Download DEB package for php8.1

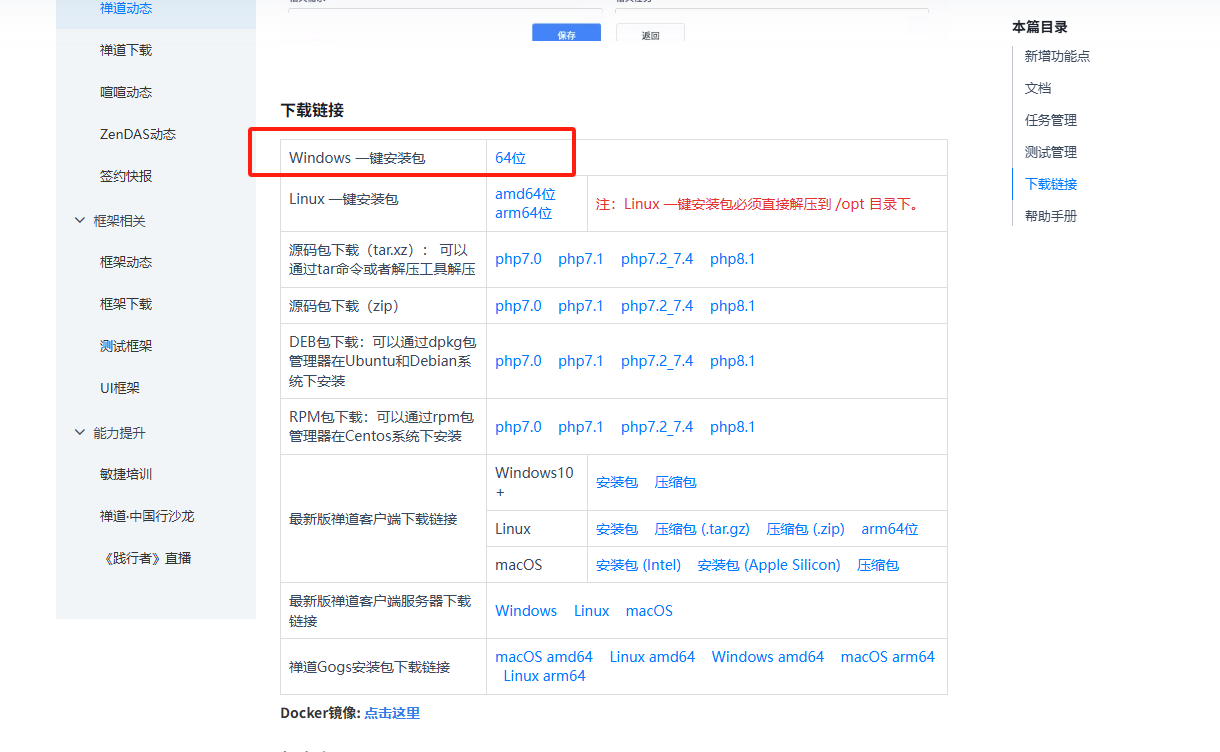733,361
